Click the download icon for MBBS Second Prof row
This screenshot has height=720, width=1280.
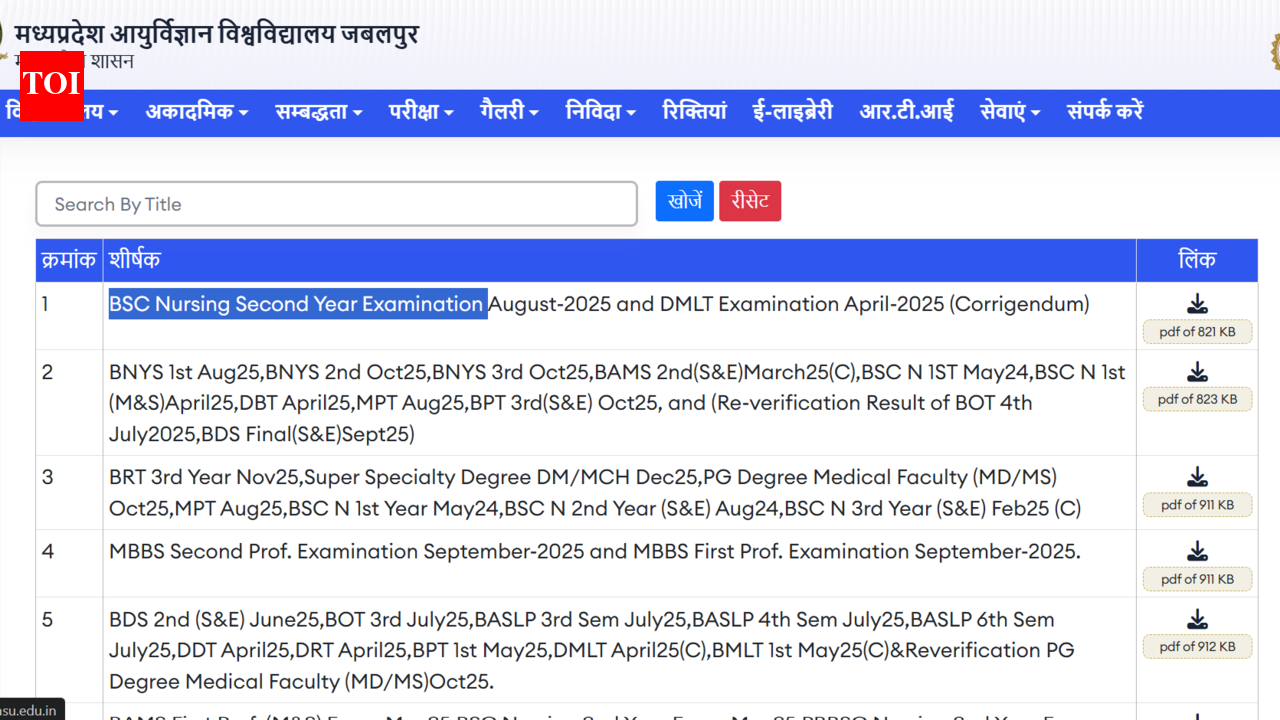pos(1197,550)
